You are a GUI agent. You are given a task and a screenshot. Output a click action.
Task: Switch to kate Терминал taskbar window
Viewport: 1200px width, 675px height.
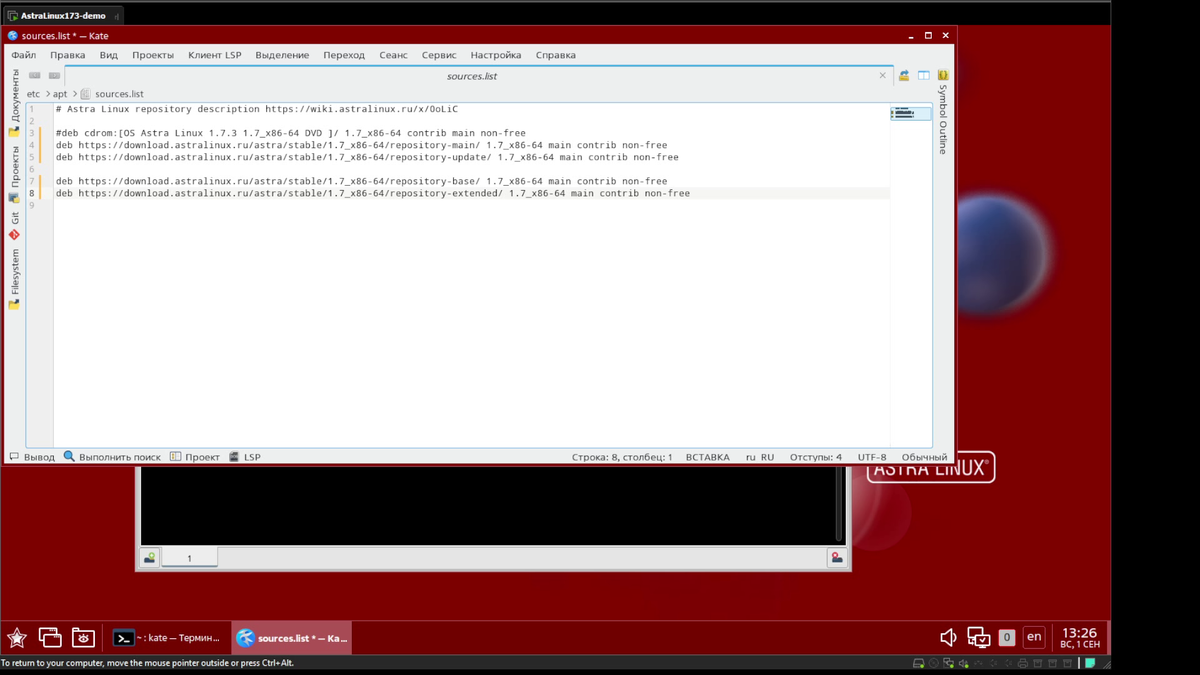(166, 638)
